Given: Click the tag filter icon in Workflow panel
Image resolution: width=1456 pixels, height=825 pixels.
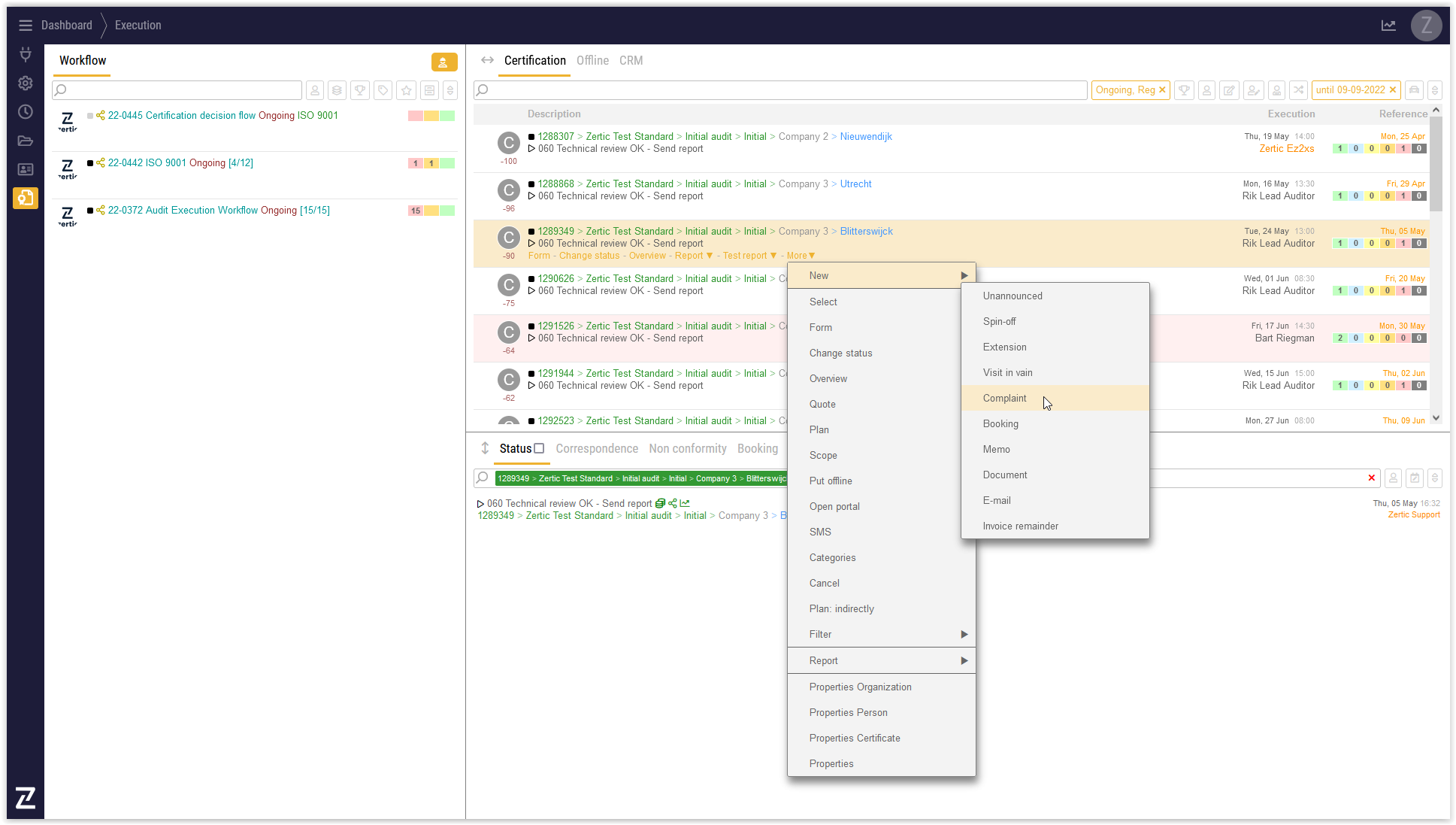Looking at the screenshot, I should [x=383, y=90].
